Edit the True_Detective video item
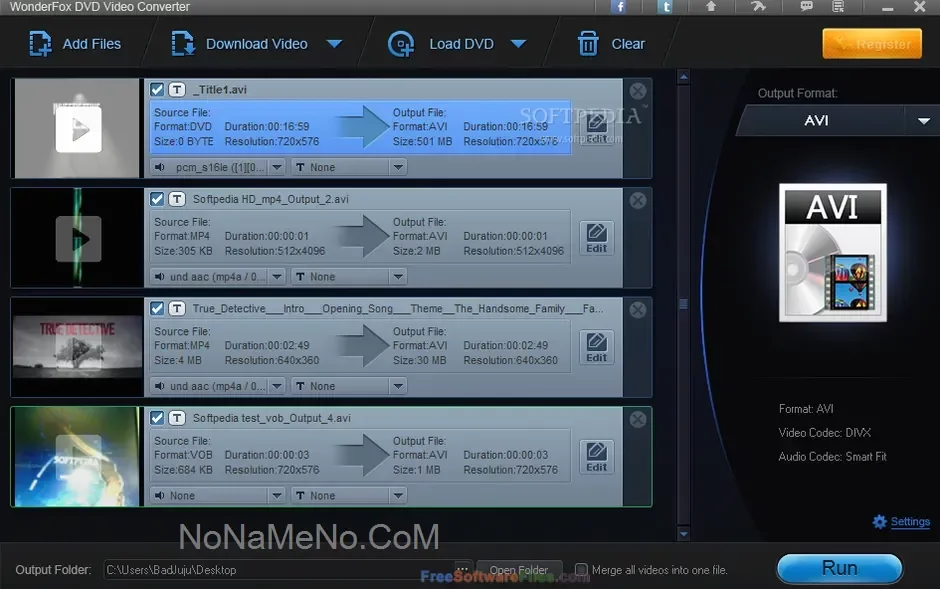The width and height of the screenshot is (940, 589). (597, 347)
